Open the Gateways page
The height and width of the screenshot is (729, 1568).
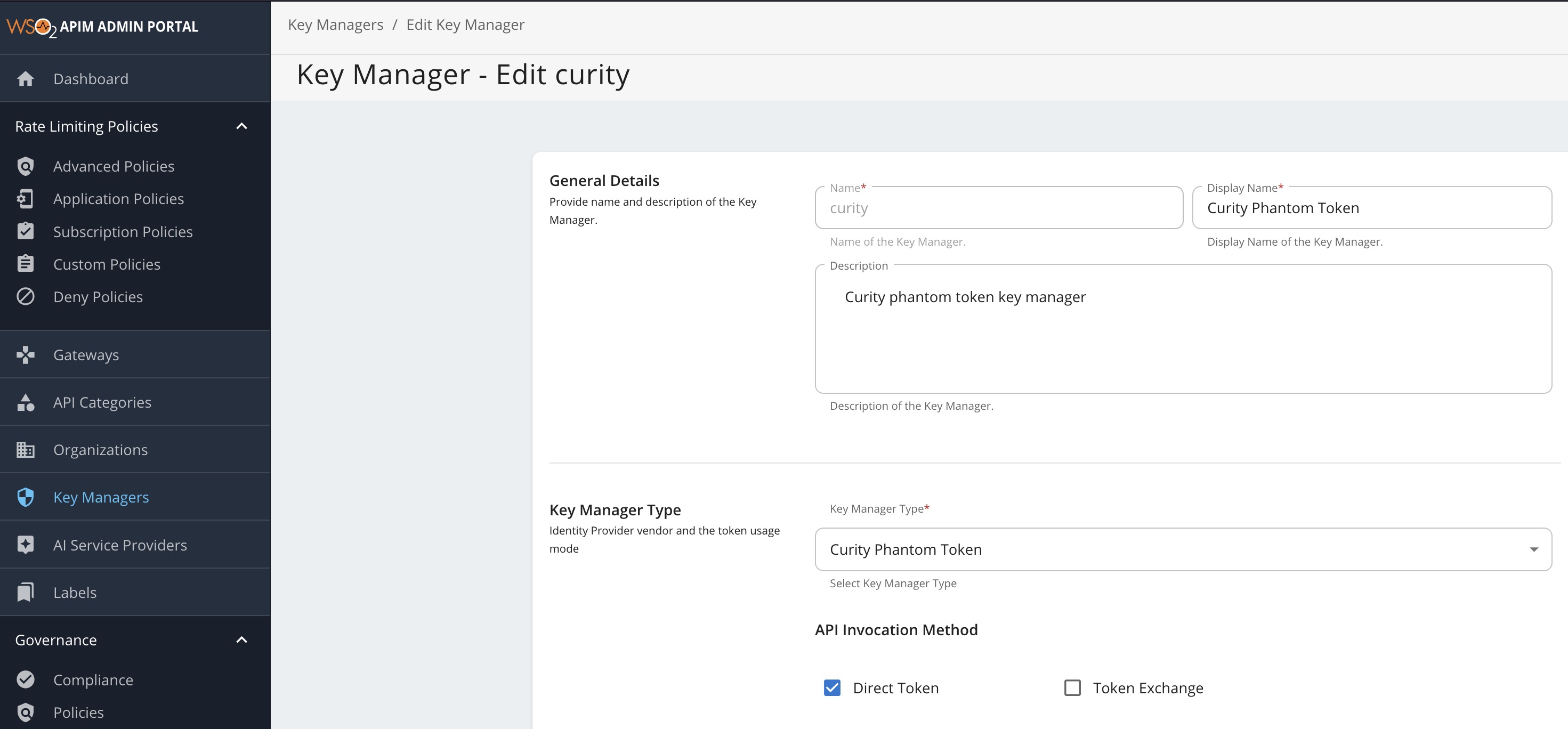[135, 355]
